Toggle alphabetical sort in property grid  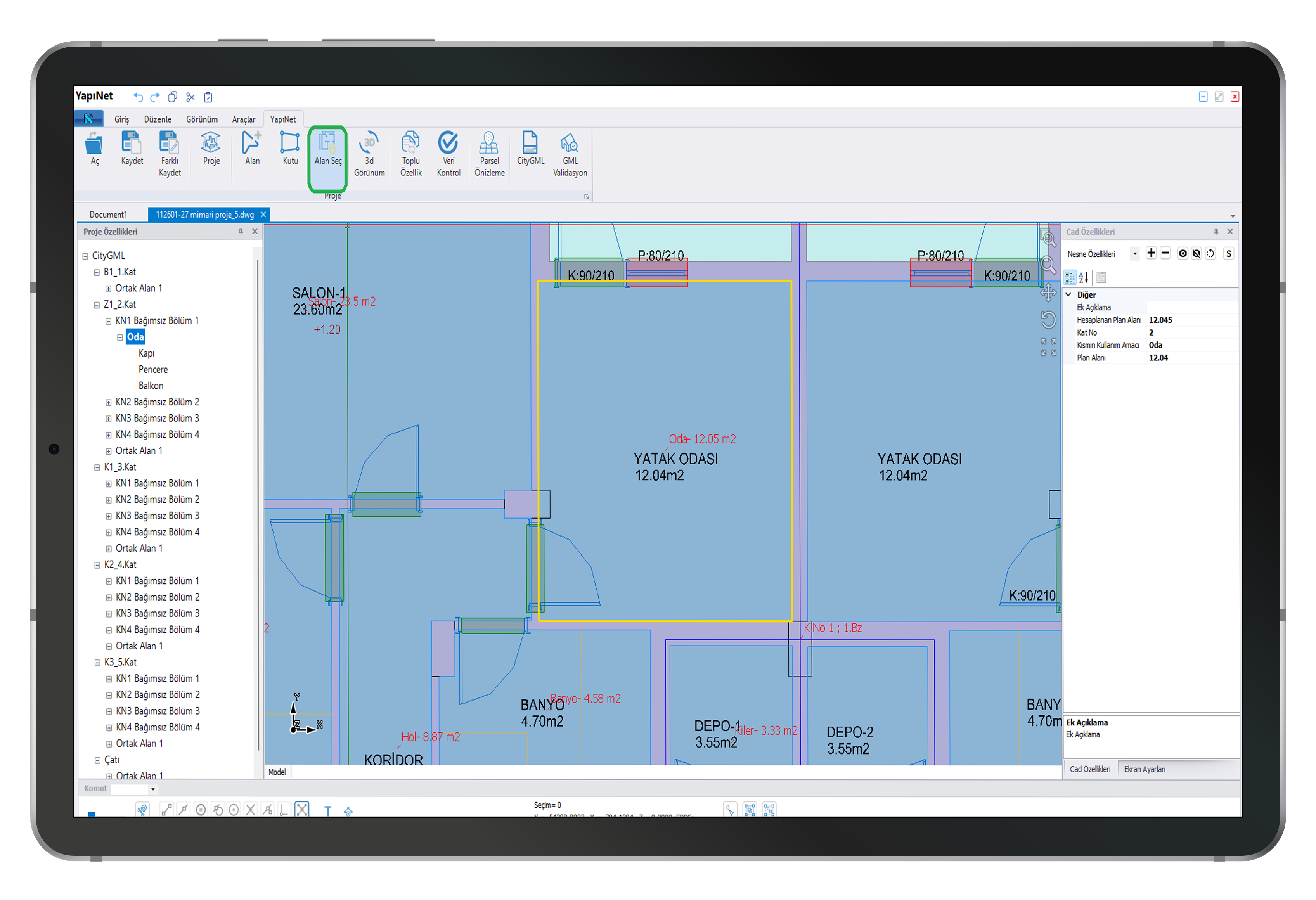(1083, 277)
